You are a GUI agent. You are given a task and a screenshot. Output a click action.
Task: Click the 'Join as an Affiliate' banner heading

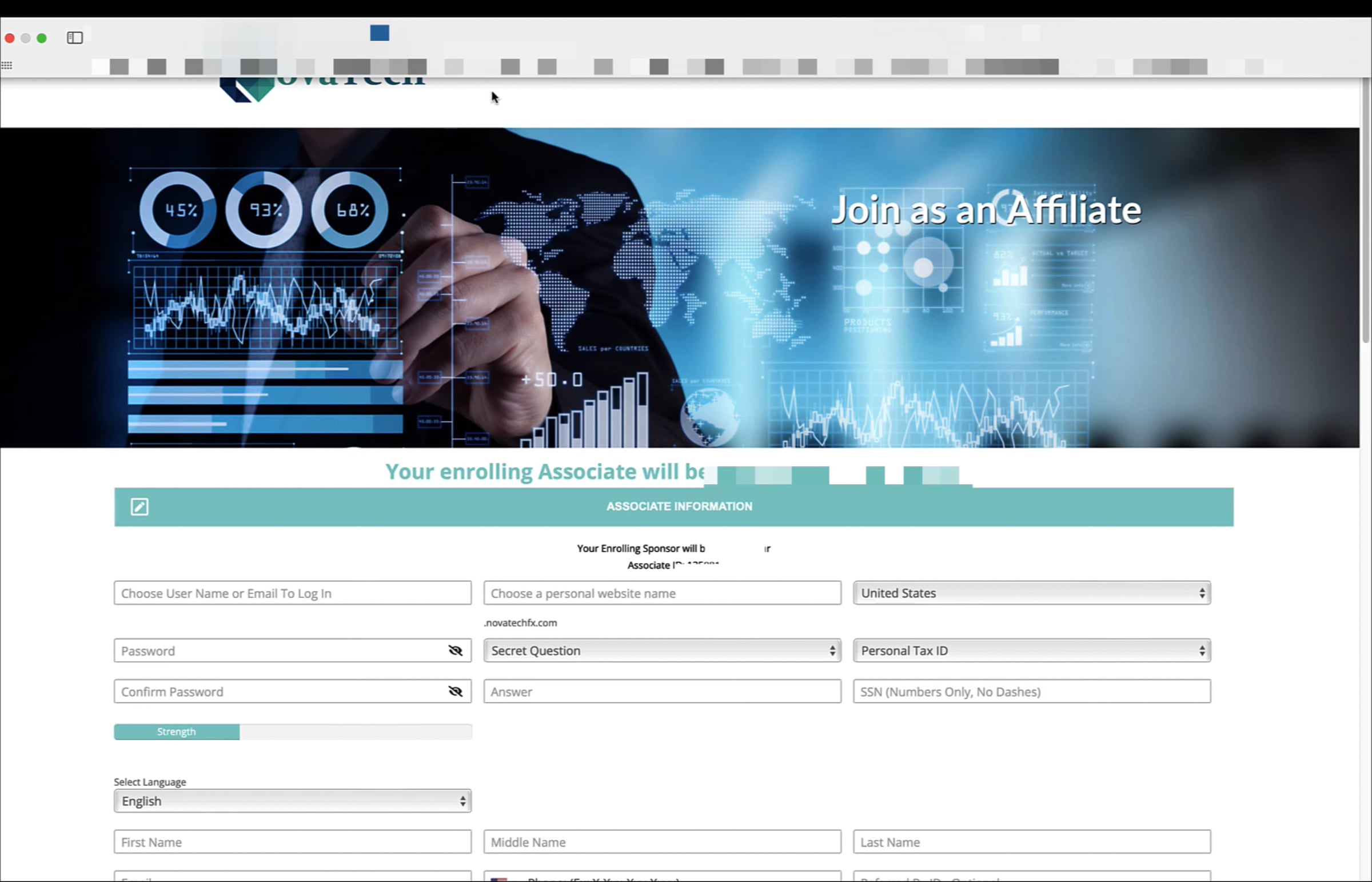tap(986, 210)
